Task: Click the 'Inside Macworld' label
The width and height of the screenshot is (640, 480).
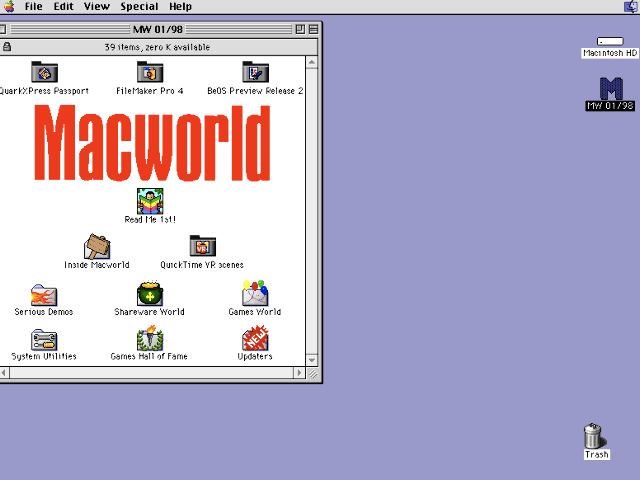Action: 97,265
